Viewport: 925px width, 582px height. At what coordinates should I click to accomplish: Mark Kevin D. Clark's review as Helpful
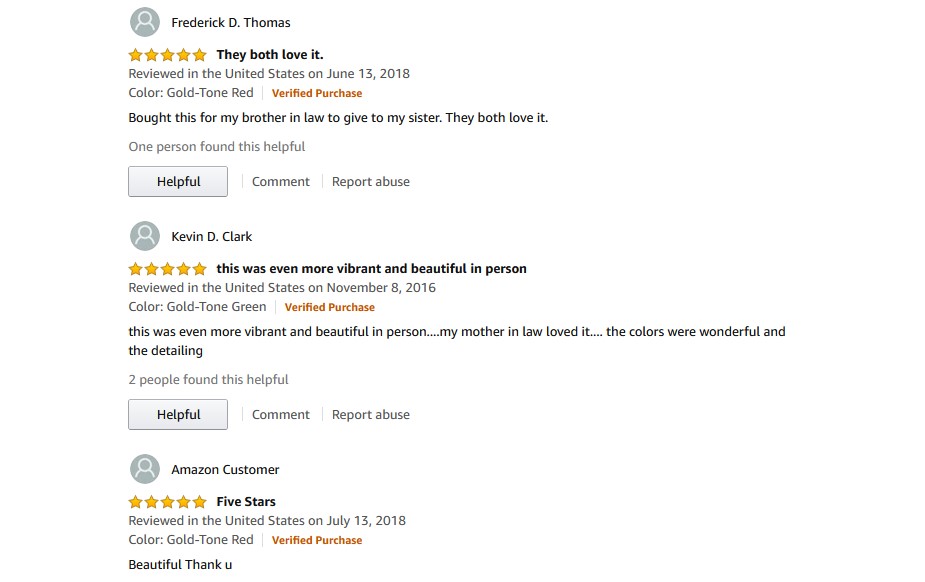click(x=178, y=414)
